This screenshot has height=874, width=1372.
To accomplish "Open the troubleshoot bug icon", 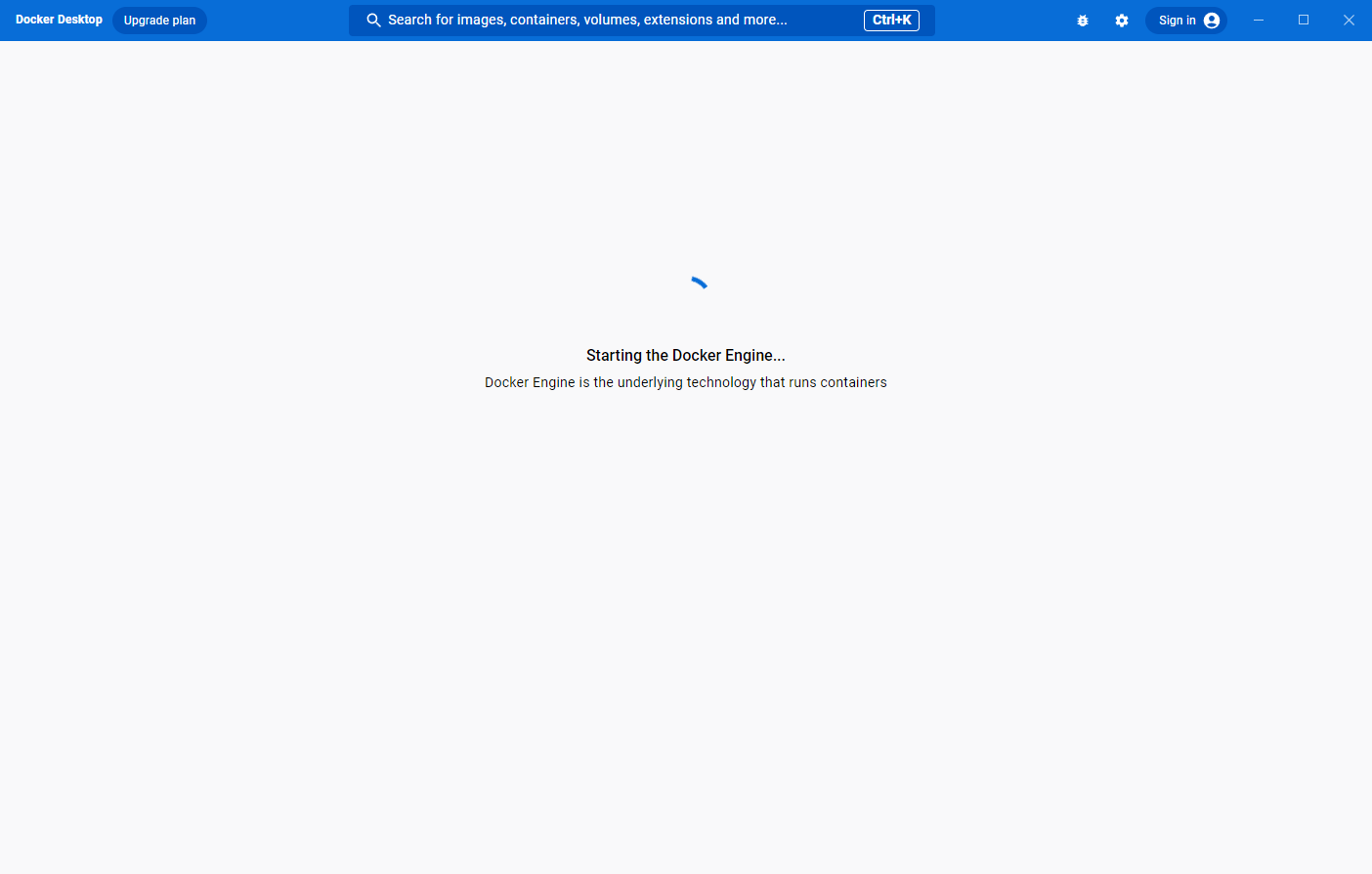I will (x=1083, y=21).
